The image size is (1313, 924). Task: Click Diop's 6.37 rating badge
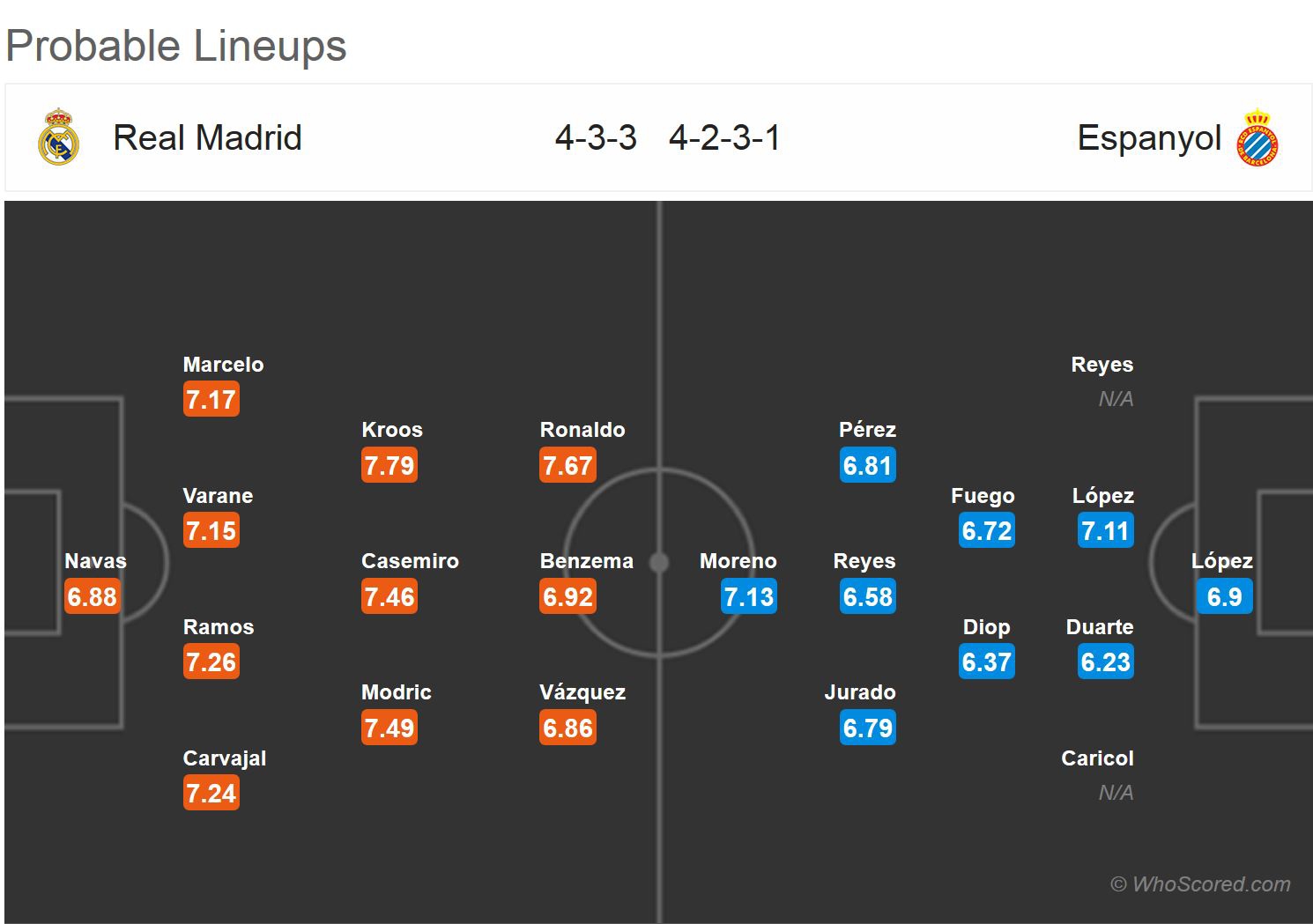coord(987,662)
